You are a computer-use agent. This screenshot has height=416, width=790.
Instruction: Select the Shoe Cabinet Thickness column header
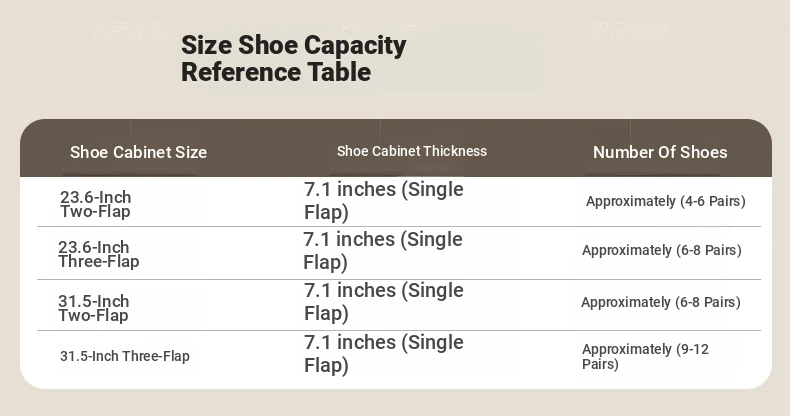[412, 151]
